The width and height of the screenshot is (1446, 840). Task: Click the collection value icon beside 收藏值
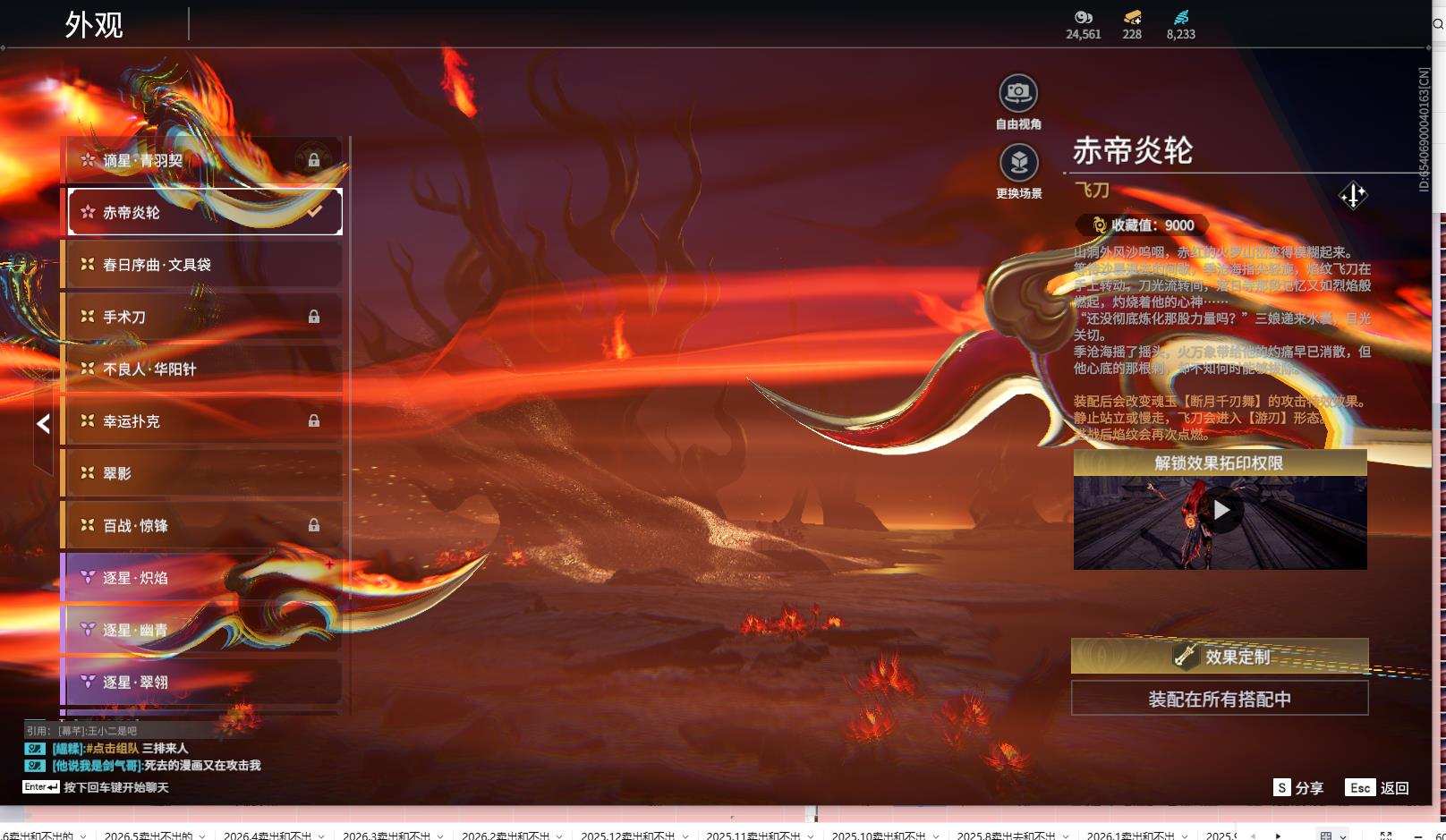(1099, 225)
